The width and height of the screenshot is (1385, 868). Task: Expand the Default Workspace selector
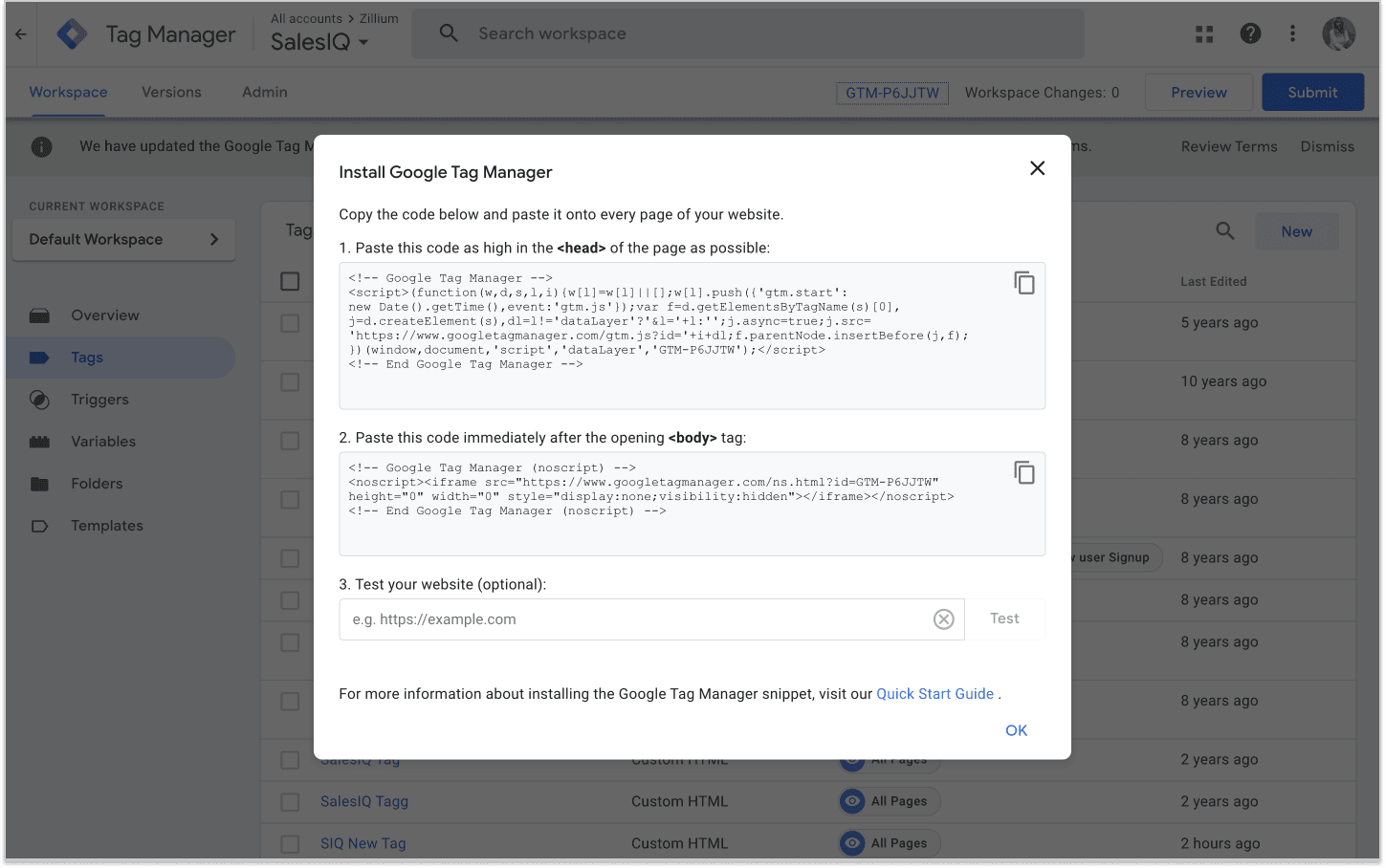124,239
